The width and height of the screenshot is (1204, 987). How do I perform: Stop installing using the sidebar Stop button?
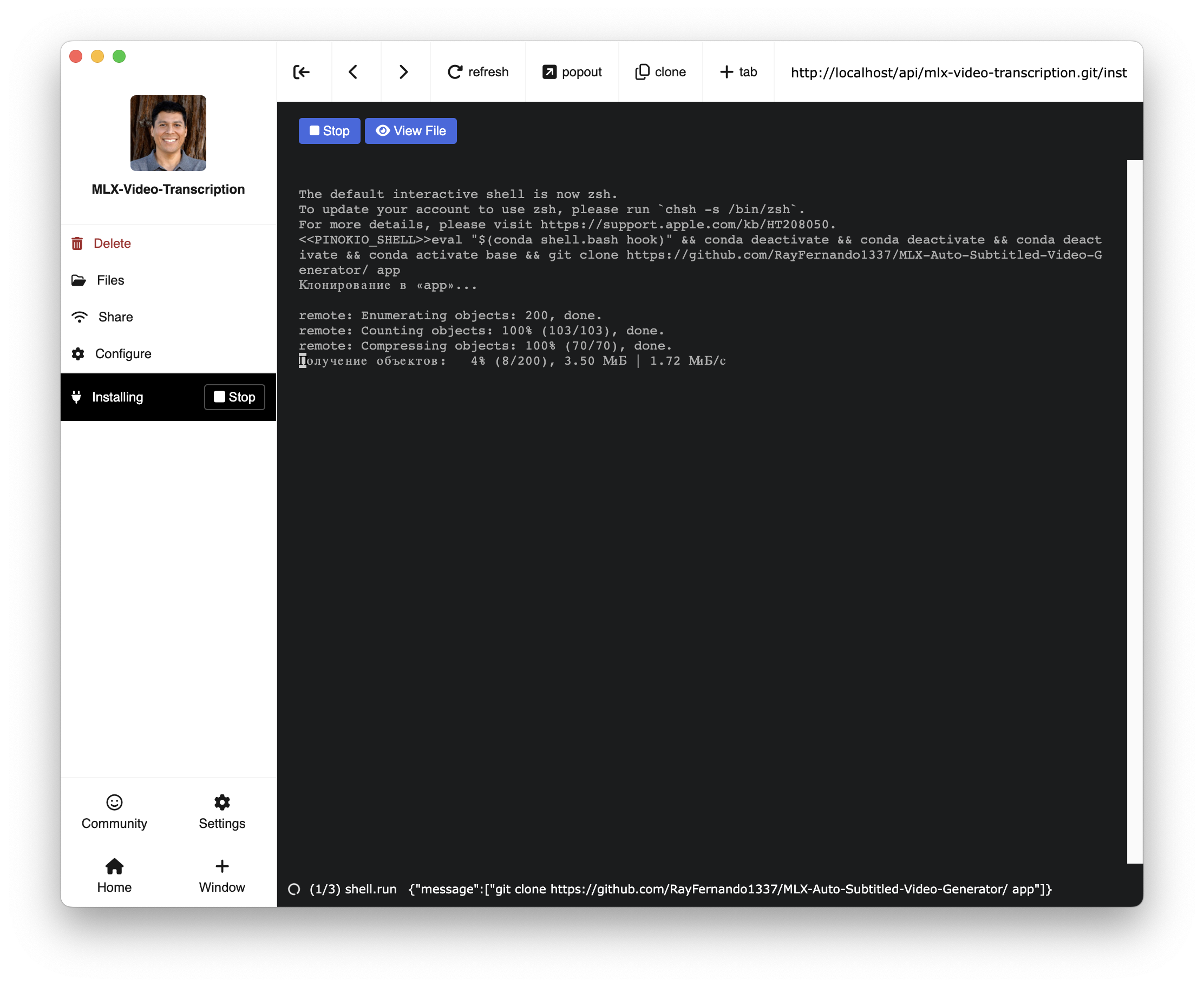tap(234, 397)
